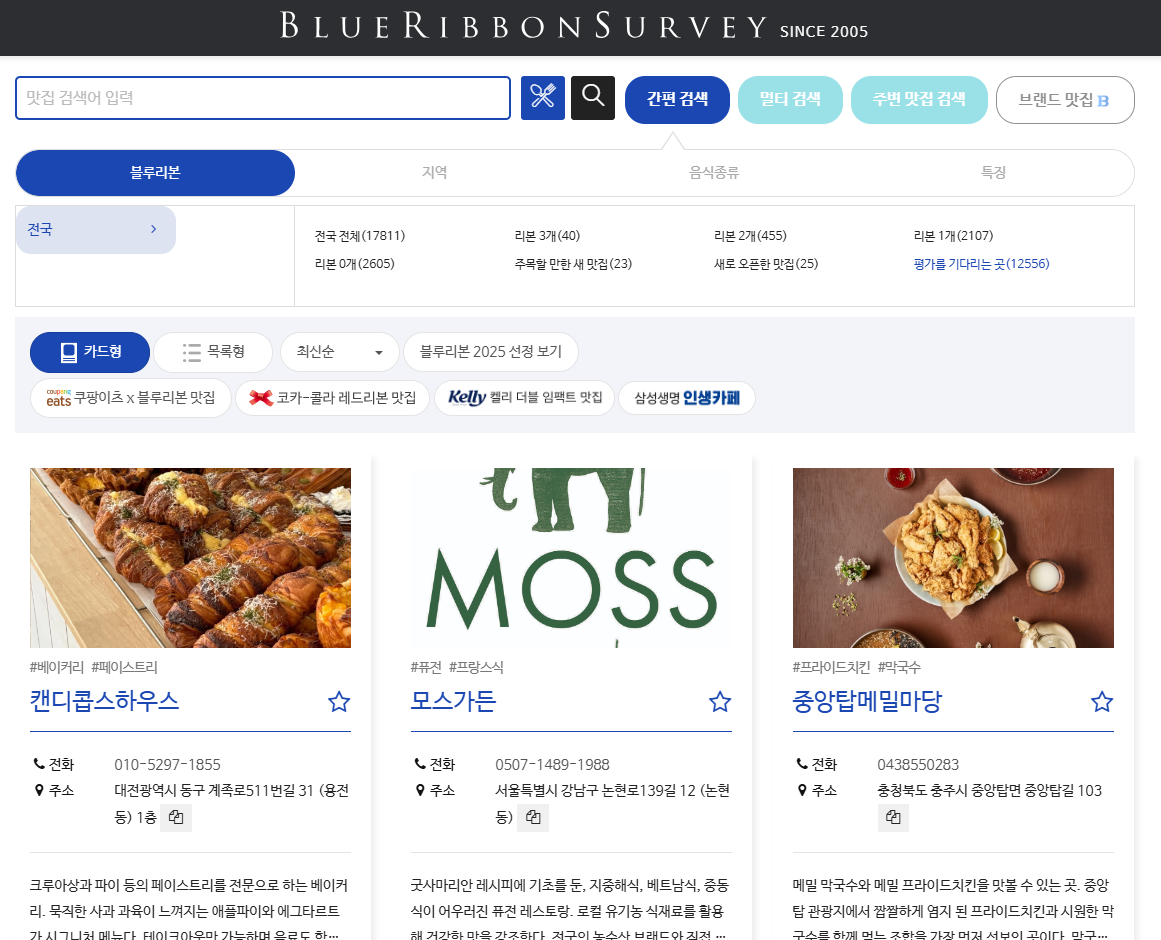Click the magnifier search button

[x=593, y=98]
